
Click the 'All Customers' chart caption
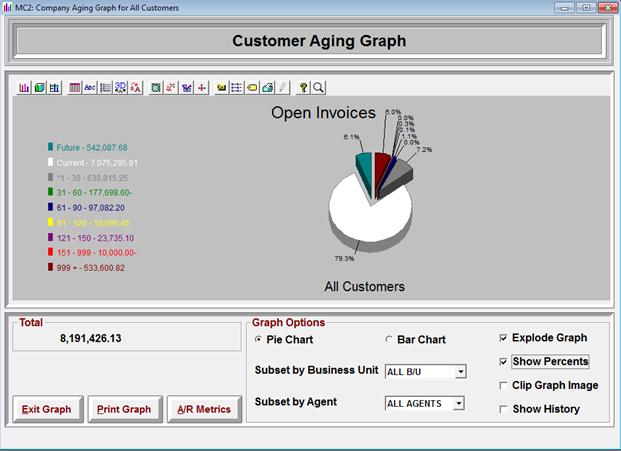pyautogui.click(x=364, y=287)
